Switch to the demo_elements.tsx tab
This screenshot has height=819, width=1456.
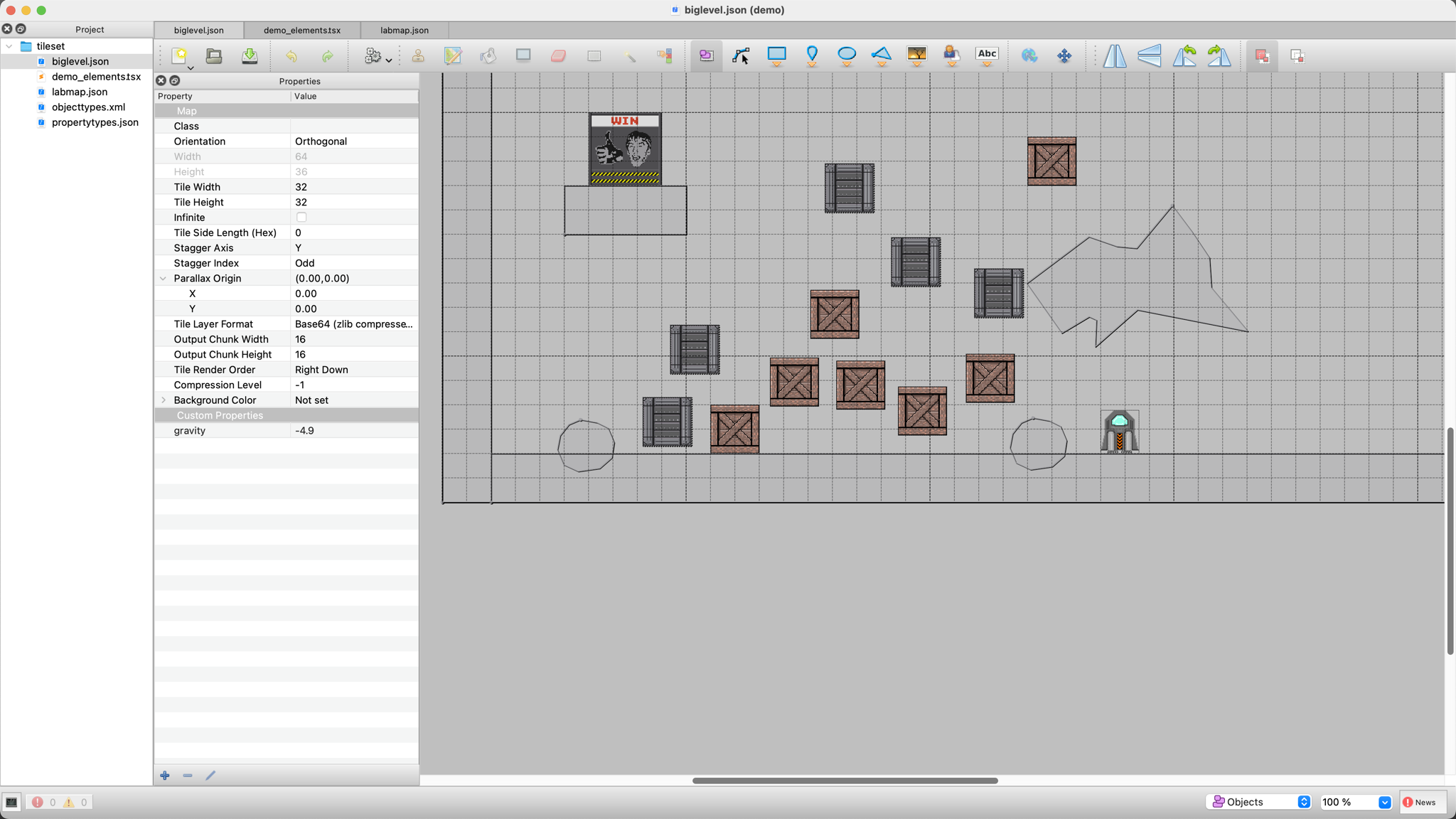point(301,30)
